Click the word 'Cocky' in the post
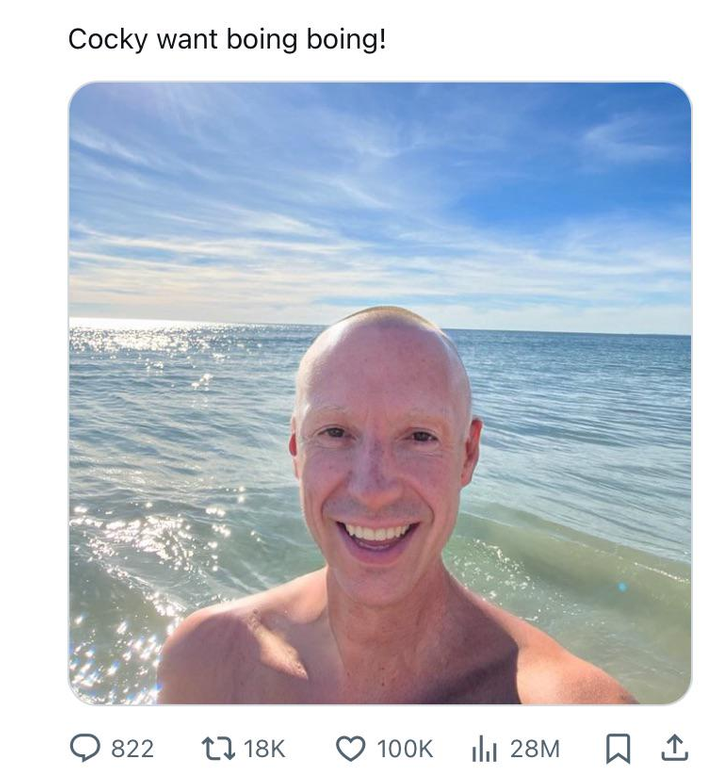 [108, 40]
